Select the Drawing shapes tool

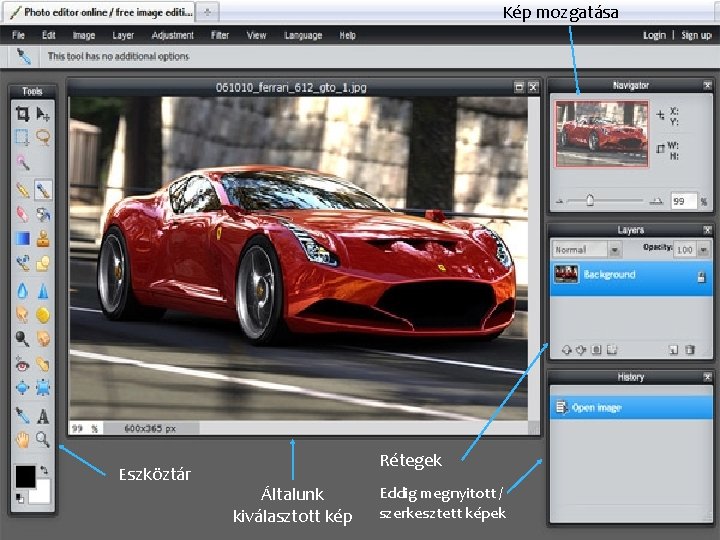coord(43,263)
